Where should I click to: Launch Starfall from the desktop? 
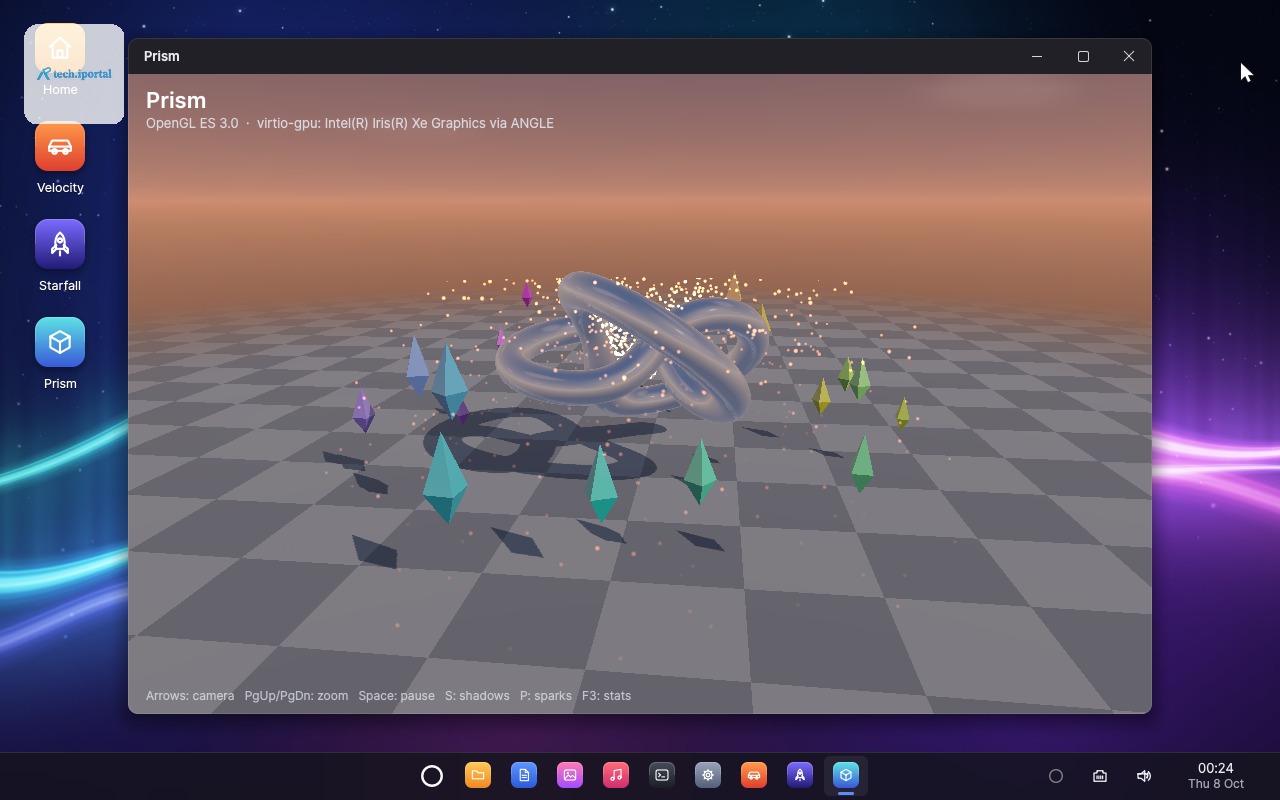[60, 258]
